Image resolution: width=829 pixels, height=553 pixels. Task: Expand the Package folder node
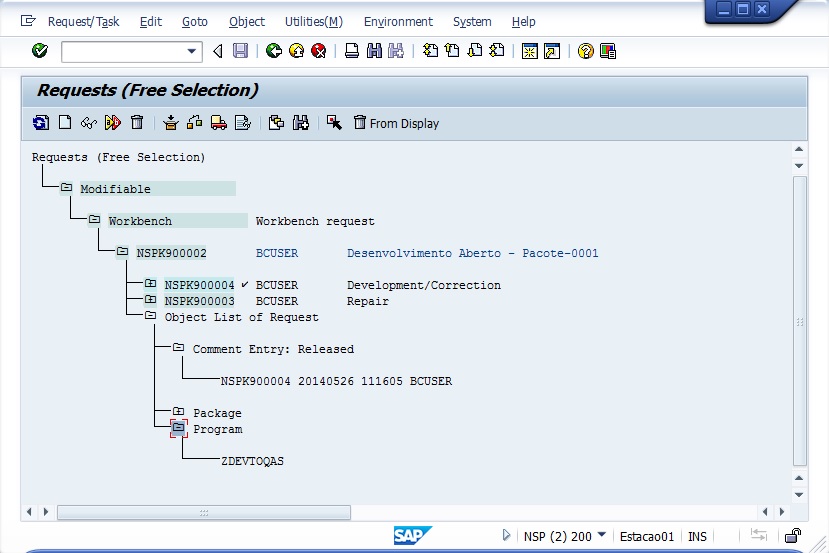178,412
